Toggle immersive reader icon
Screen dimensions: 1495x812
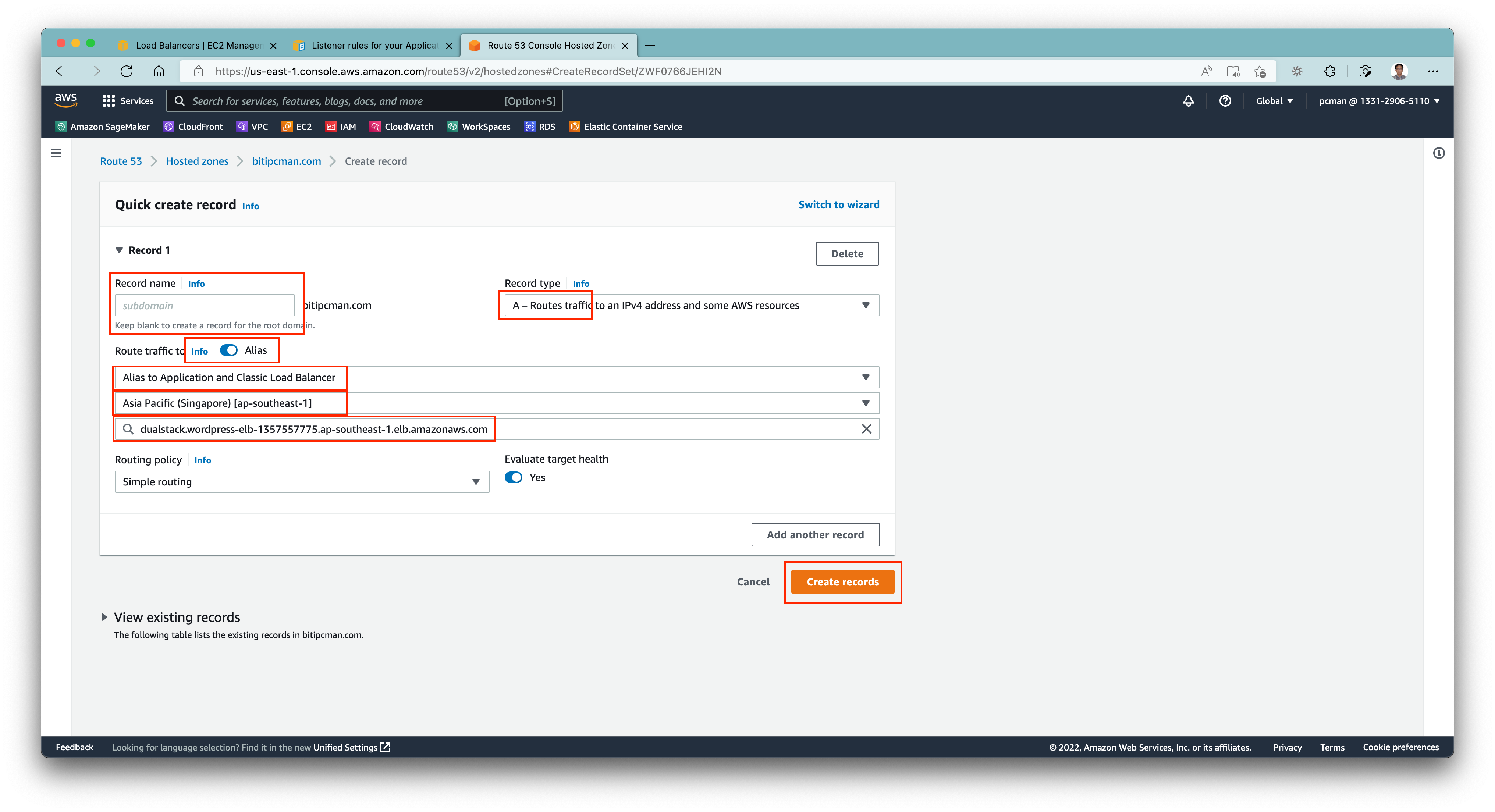coord(1233,71)
